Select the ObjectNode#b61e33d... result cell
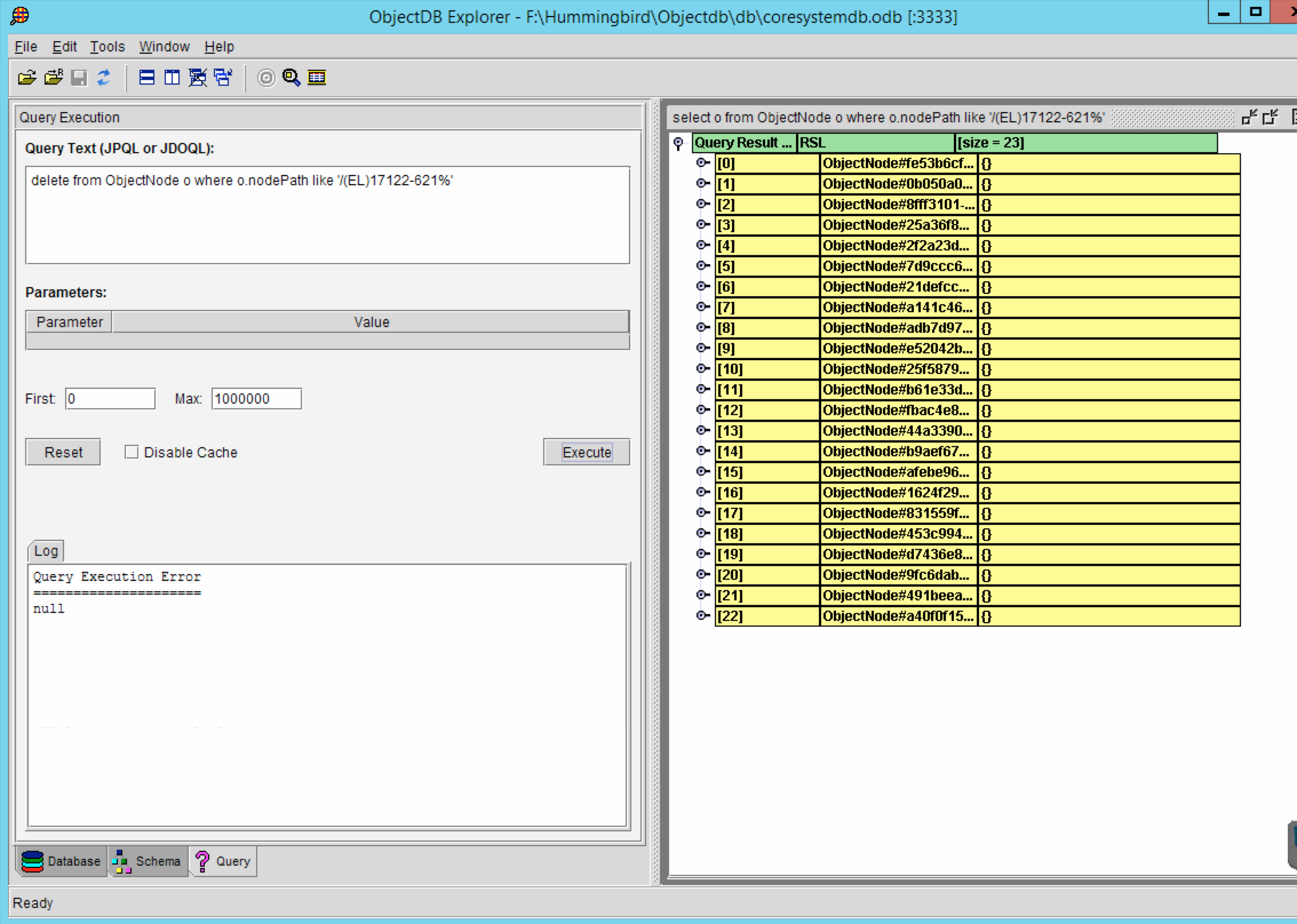Screen dimensions: 1297x924 (x=898, y=390)
